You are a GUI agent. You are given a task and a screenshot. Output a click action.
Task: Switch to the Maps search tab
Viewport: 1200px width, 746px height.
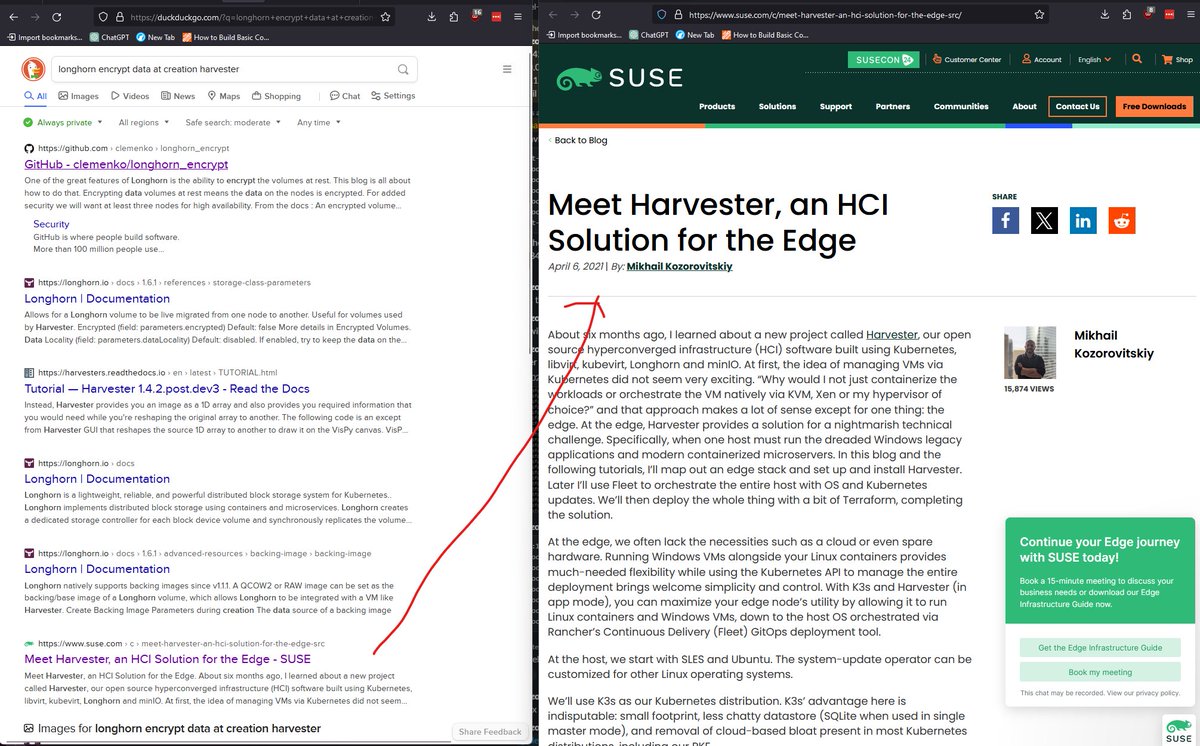tap(223, 96)
